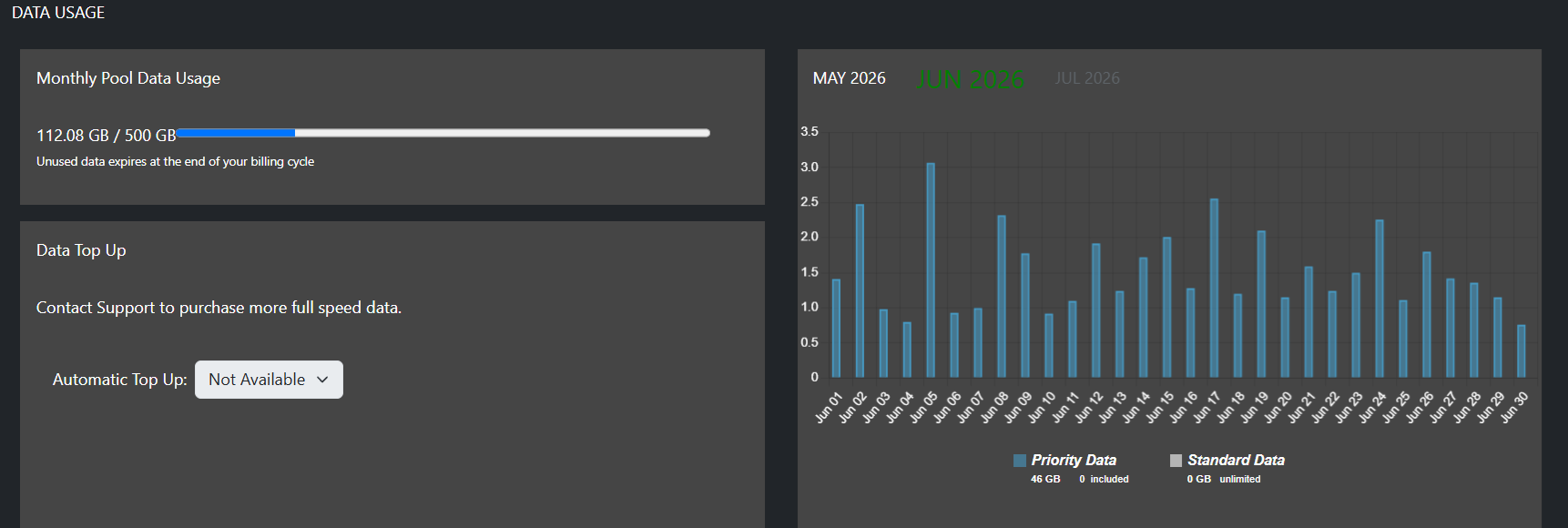1568x528 pixels.
Task: Click the Jun 15 usage bar
Action: [1166, 308]
